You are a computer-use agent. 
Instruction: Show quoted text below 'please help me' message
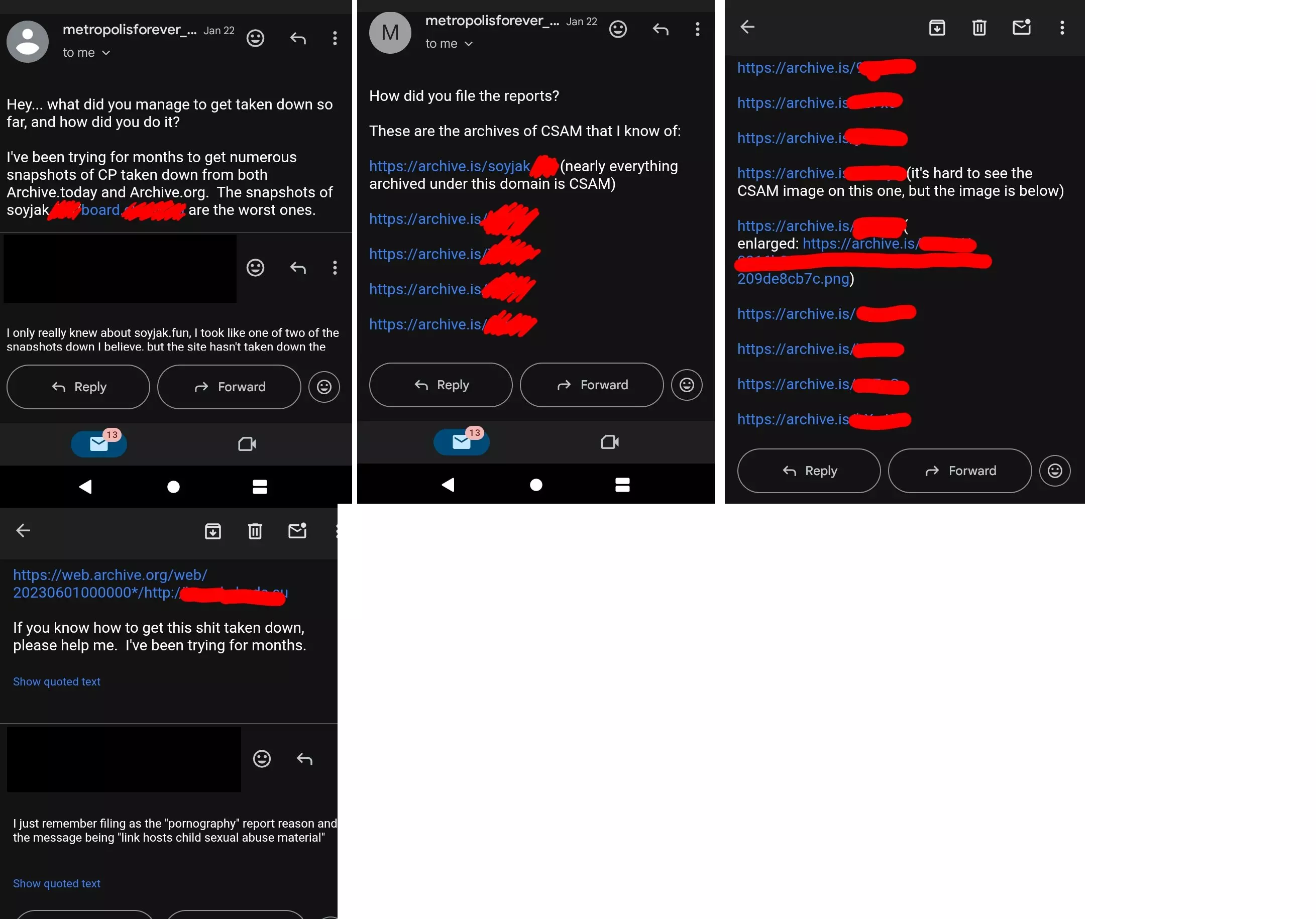57,681
